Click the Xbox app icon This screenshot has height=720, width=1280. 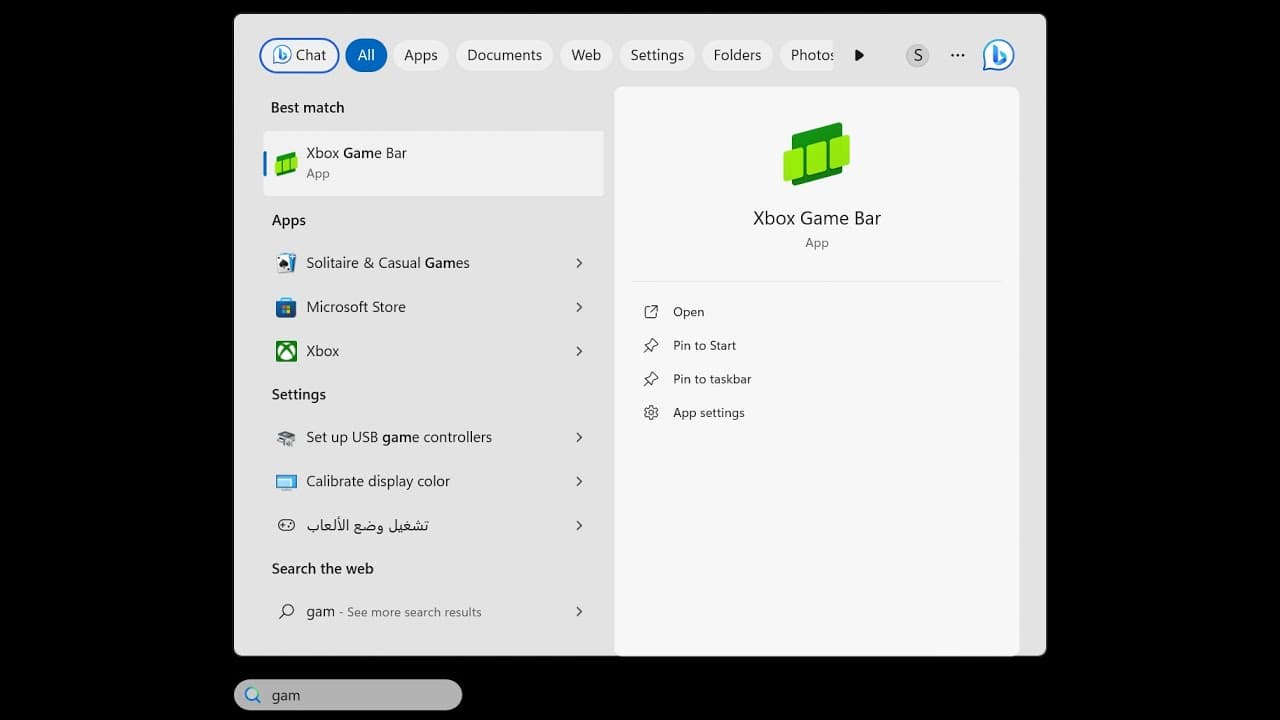[286, 351]
